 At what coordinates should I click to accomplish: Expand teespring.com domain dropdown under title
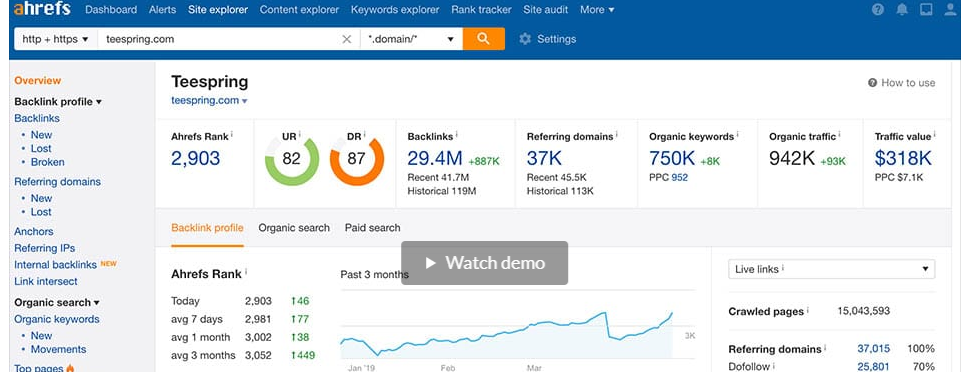coord(209,101)
